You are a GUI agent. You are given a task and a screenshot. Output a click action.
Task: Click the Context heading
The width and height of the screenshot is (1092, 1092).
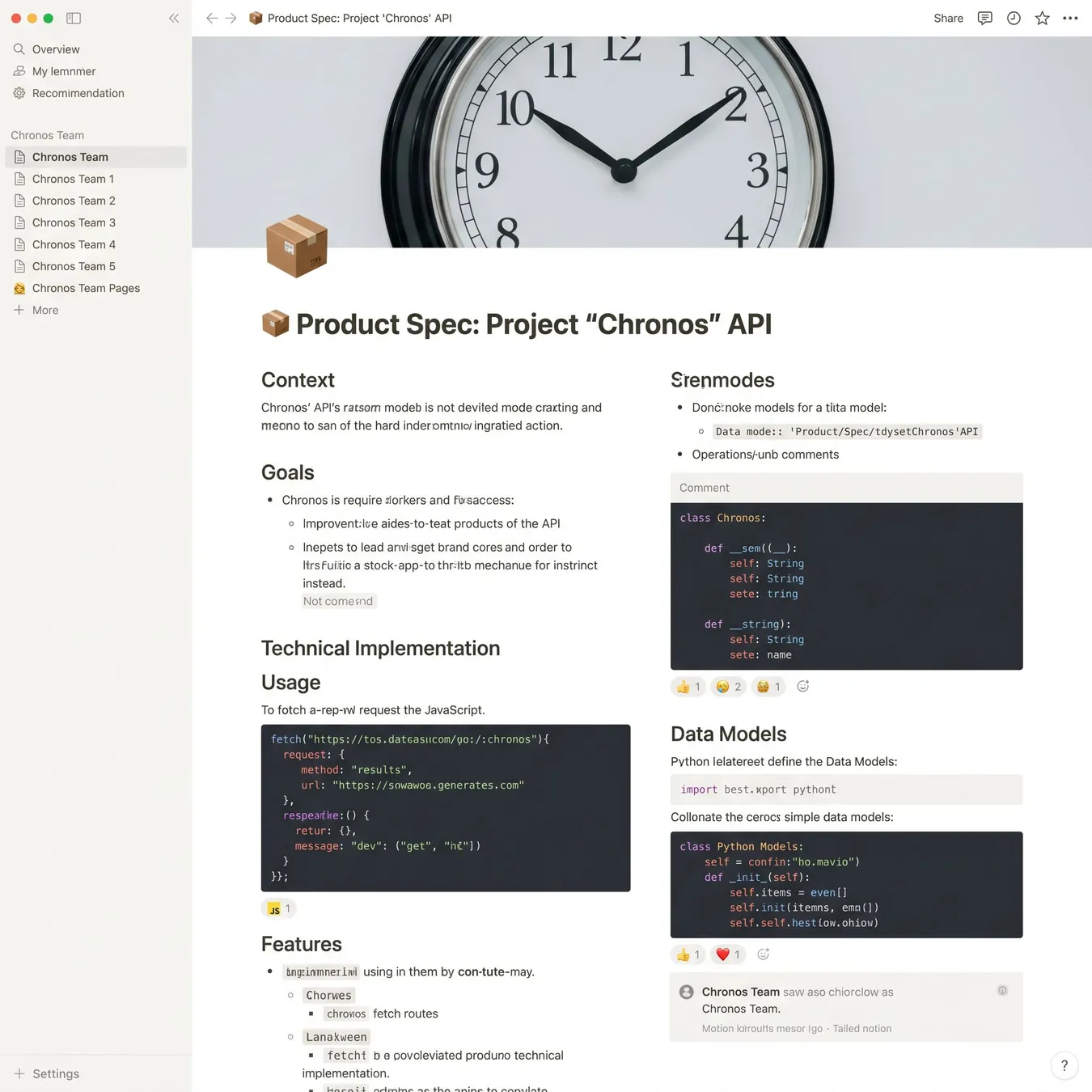pos(298,380)
